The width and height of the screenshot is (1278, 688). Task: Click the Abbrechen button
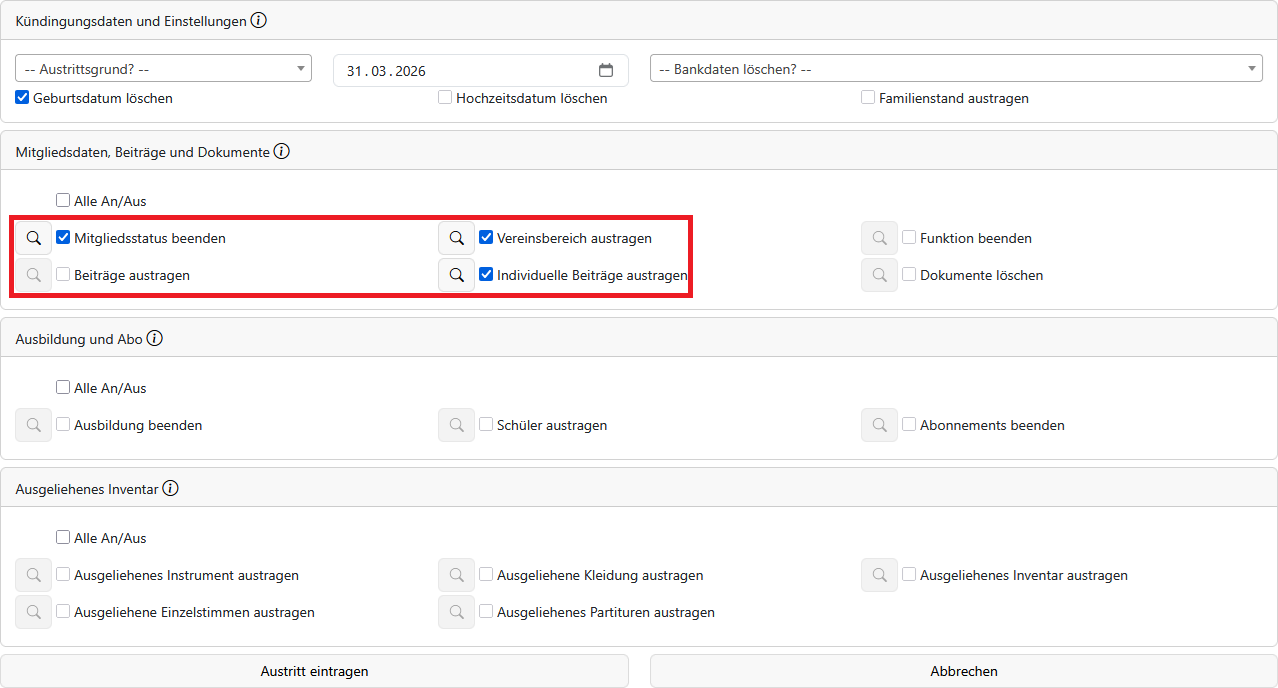coord(963,671)
